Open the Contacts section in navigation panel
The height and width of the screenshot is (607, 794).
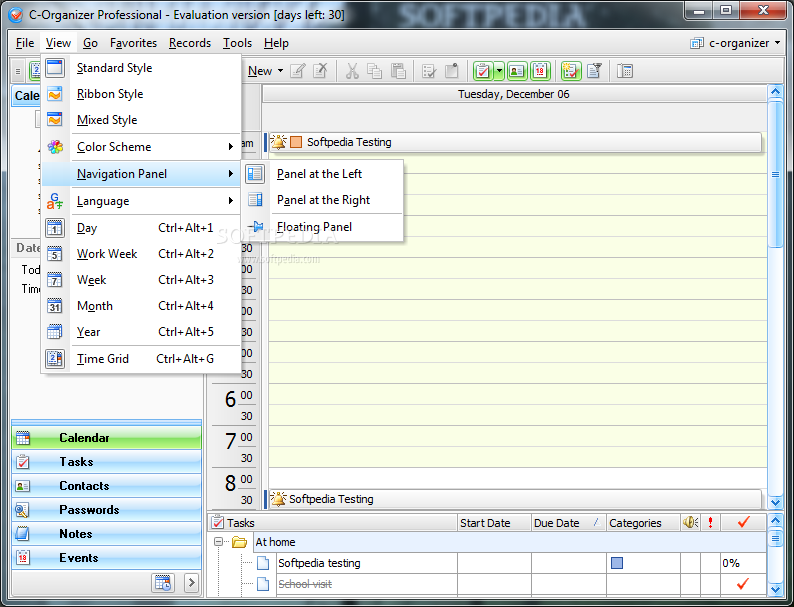click(106, 486)
